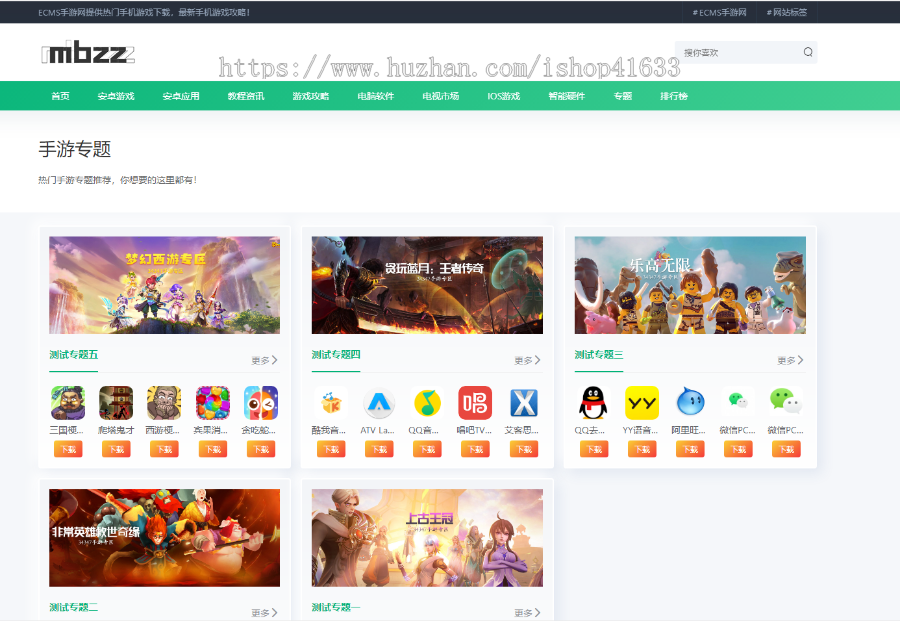Click 下载 under 爬塔鬼才
This screenshot has width=900, height=625.
pos(116,449)
